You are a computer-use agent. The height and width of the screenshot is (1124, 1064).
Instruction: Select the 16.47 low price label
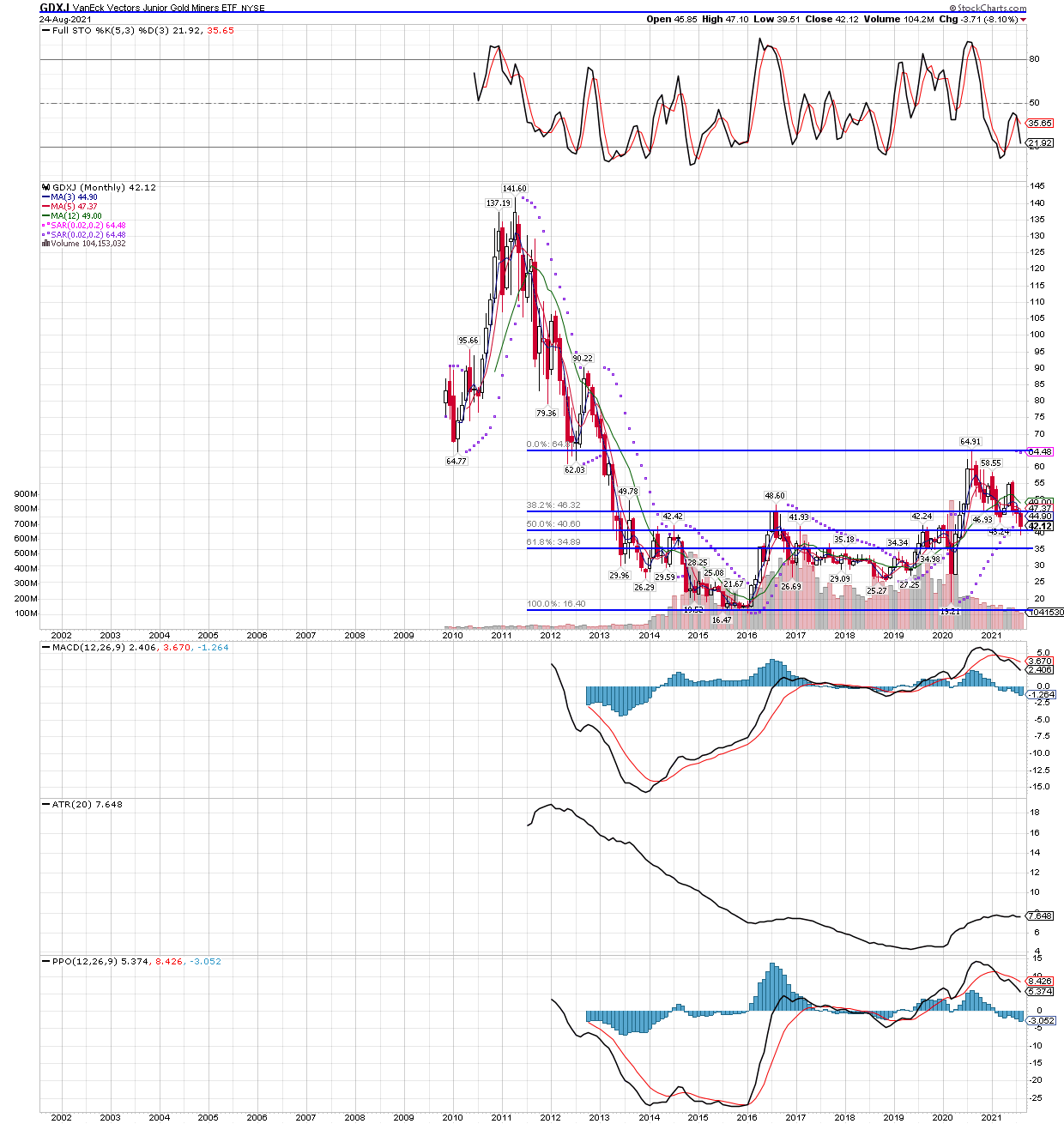pyautogui.click(x=722, y=620)
